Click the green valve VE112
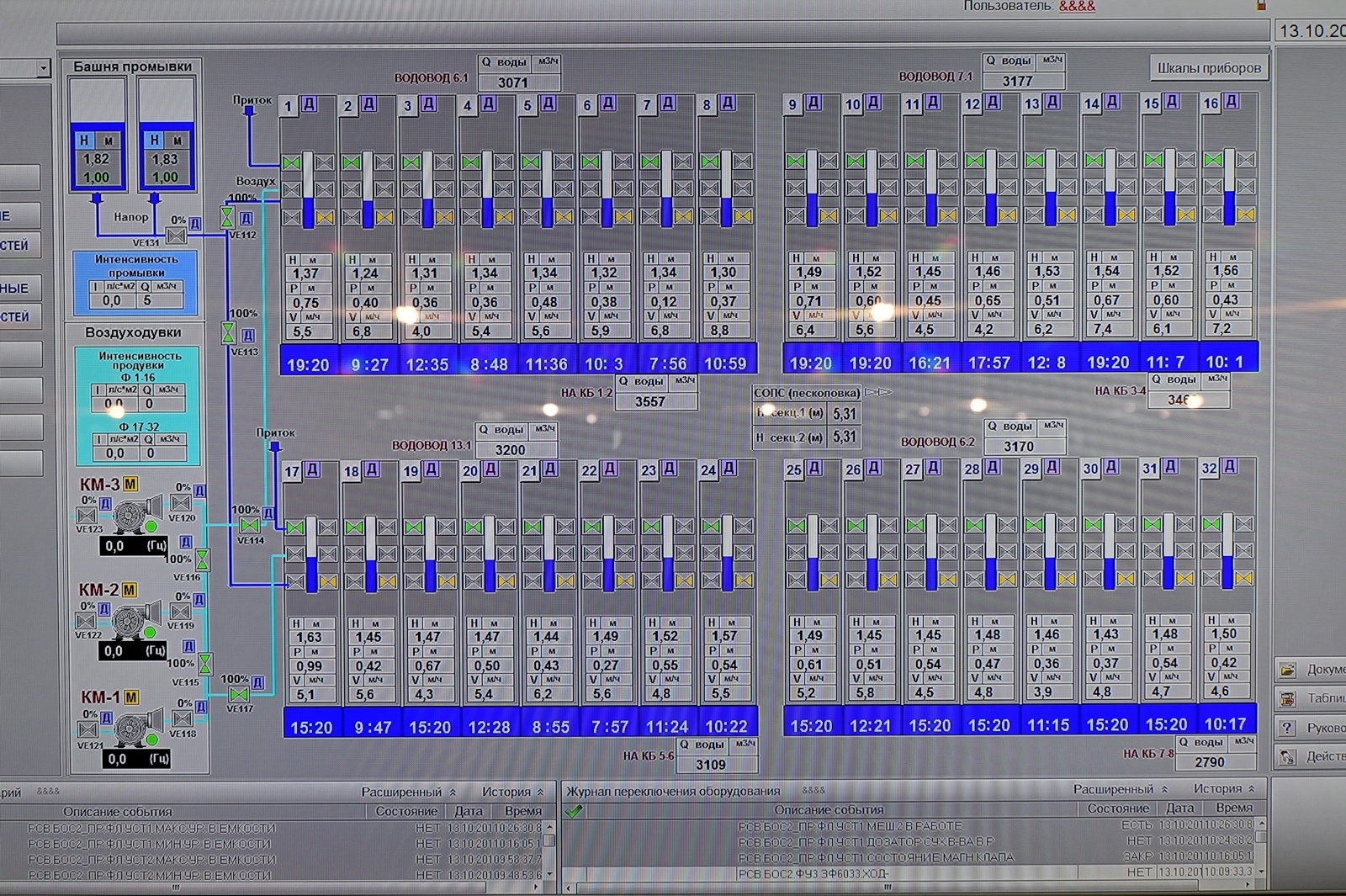 coord(227,218)
